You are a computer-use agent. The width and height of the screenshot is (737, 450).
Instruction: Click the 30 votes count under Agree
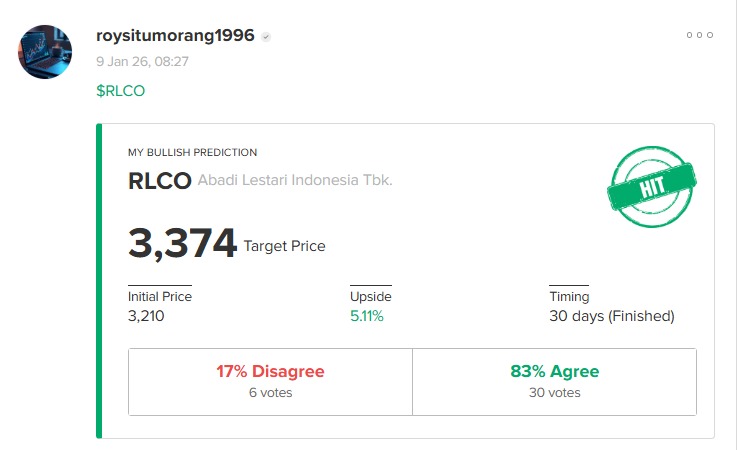[554, 393]
